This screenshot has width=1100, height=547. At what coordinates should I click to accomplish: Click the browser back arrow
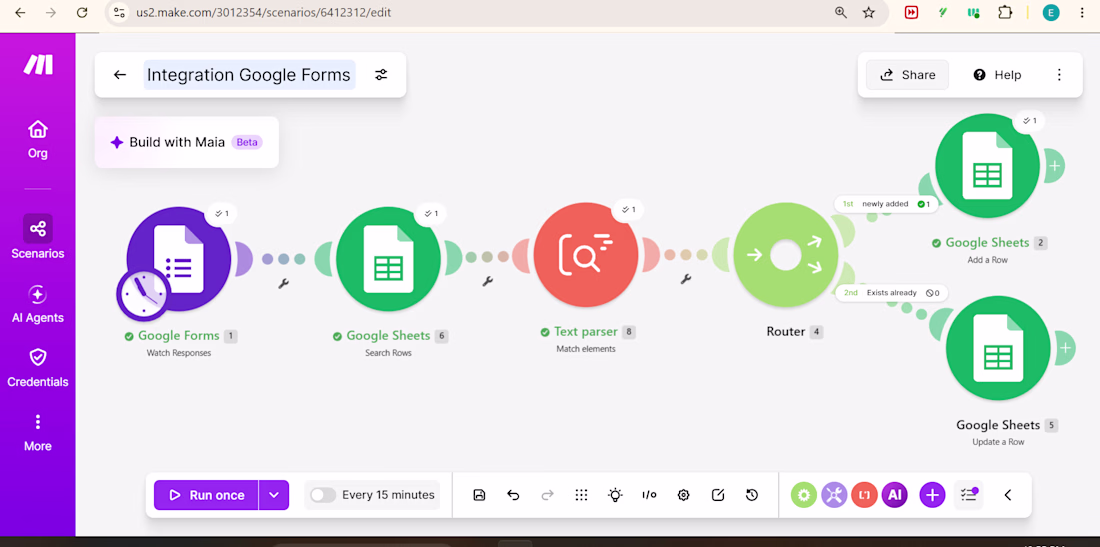[20, 12]
